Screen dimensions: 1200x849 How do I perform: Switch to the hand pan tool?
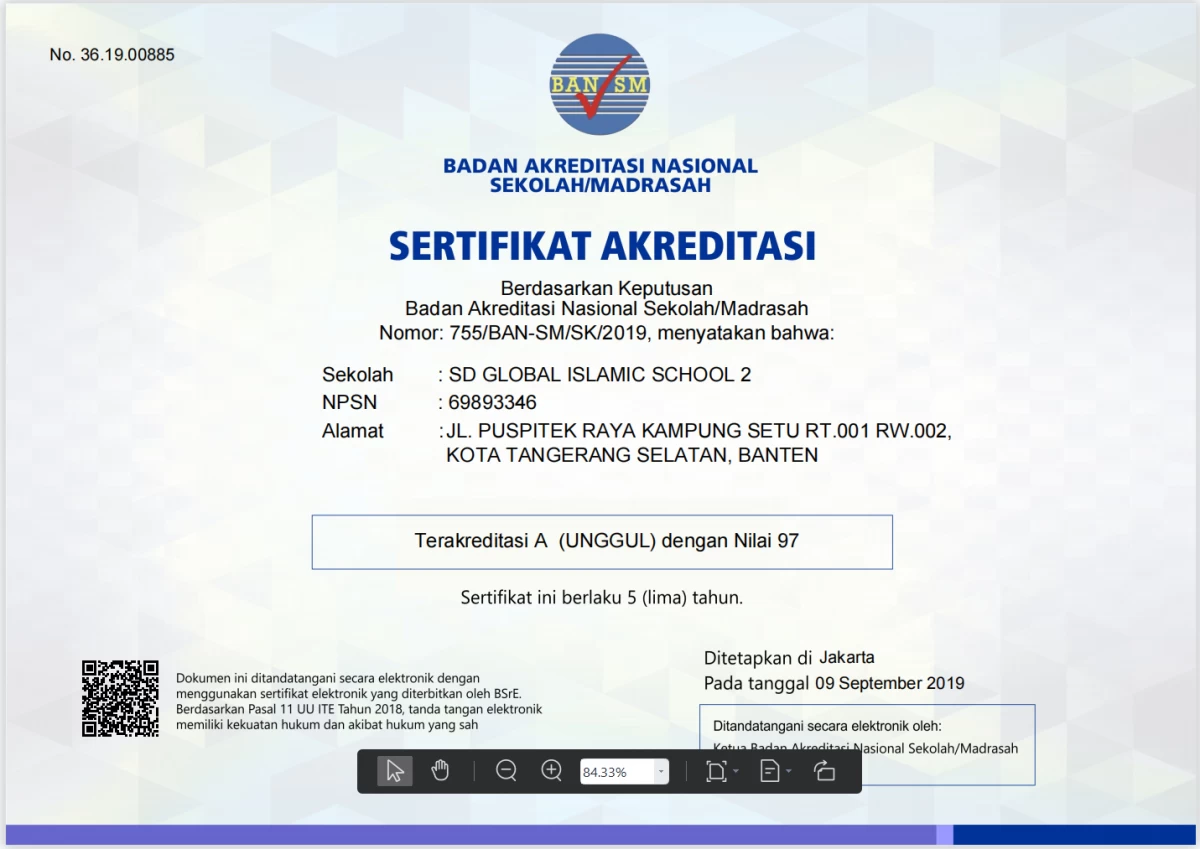[x=440, y=771]
